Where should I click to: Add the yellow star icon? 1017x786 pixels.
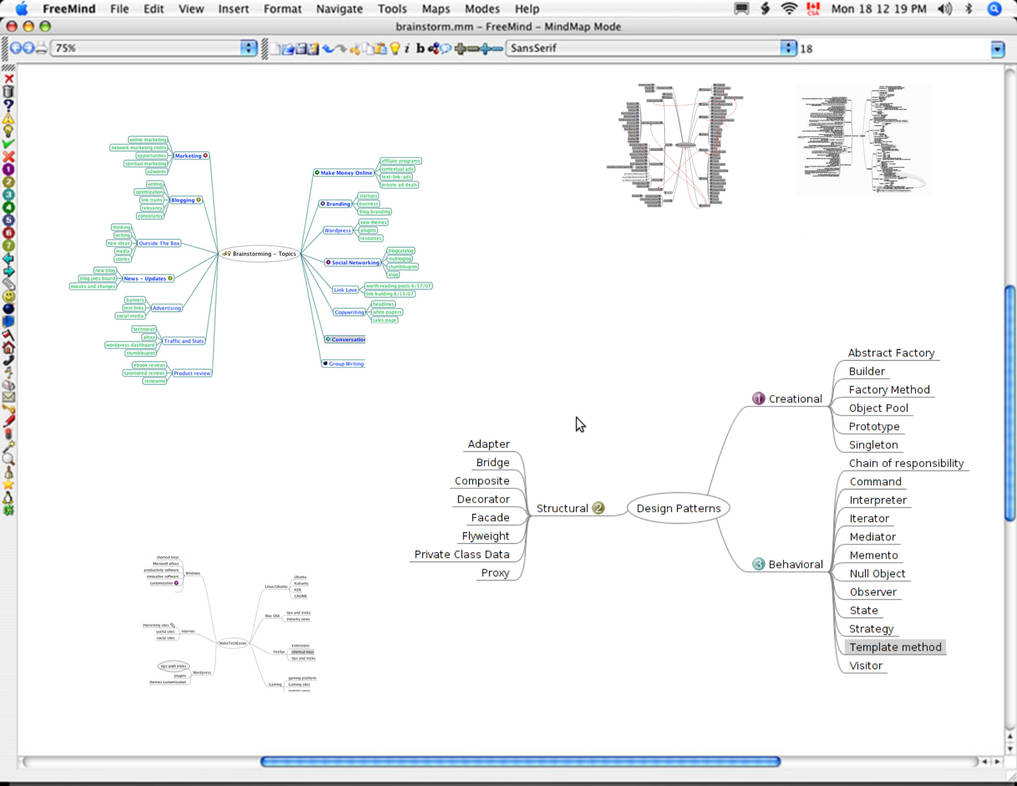[x=8, y=484]
